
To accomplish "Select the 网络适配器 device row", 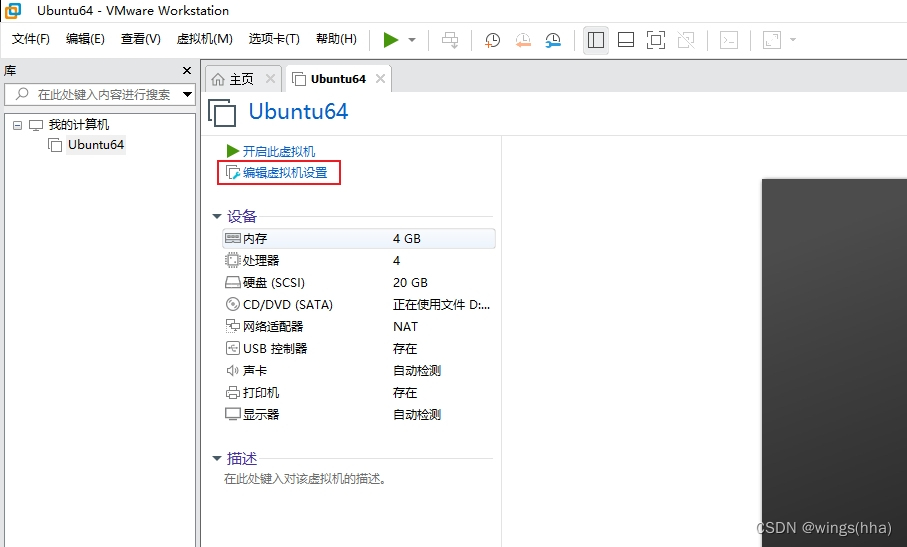I will [x=359, y=327].
